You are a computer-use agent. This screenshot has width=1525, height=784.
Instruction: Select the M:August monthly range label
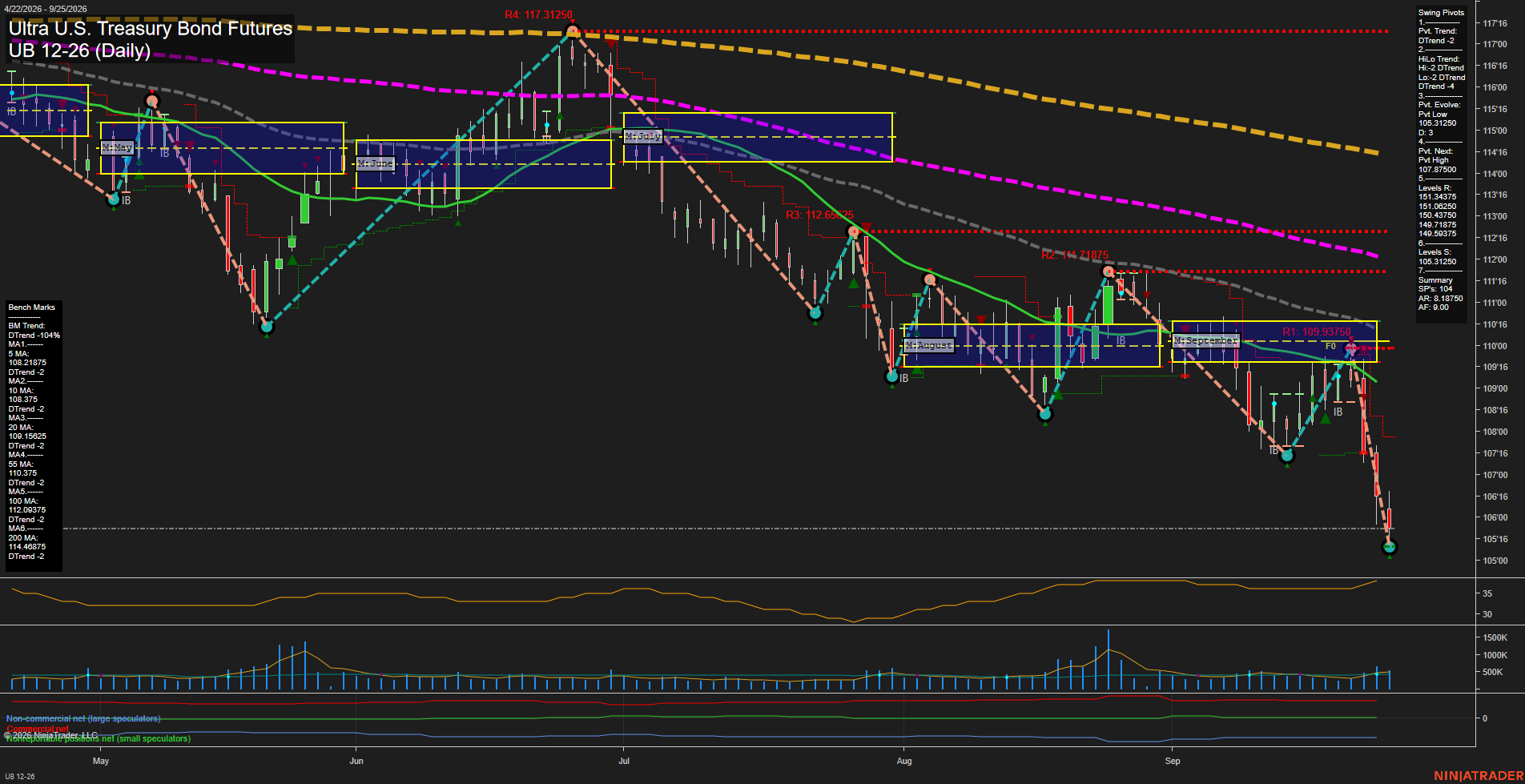click(929, 345)
